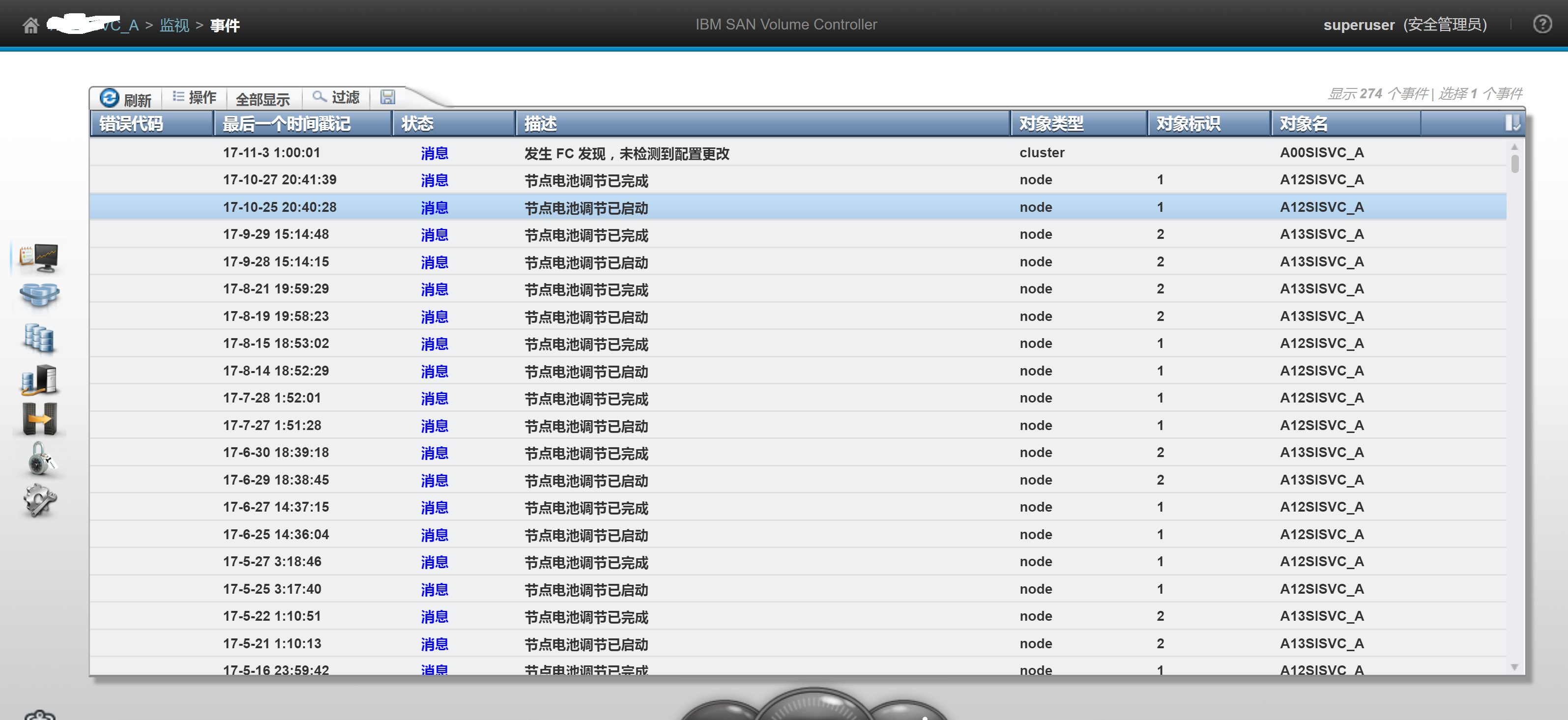This screenshot has width=1568, height=720.
Task: Select the event dated 17-6-29 18:38:45
Action: tap(797, 480)
